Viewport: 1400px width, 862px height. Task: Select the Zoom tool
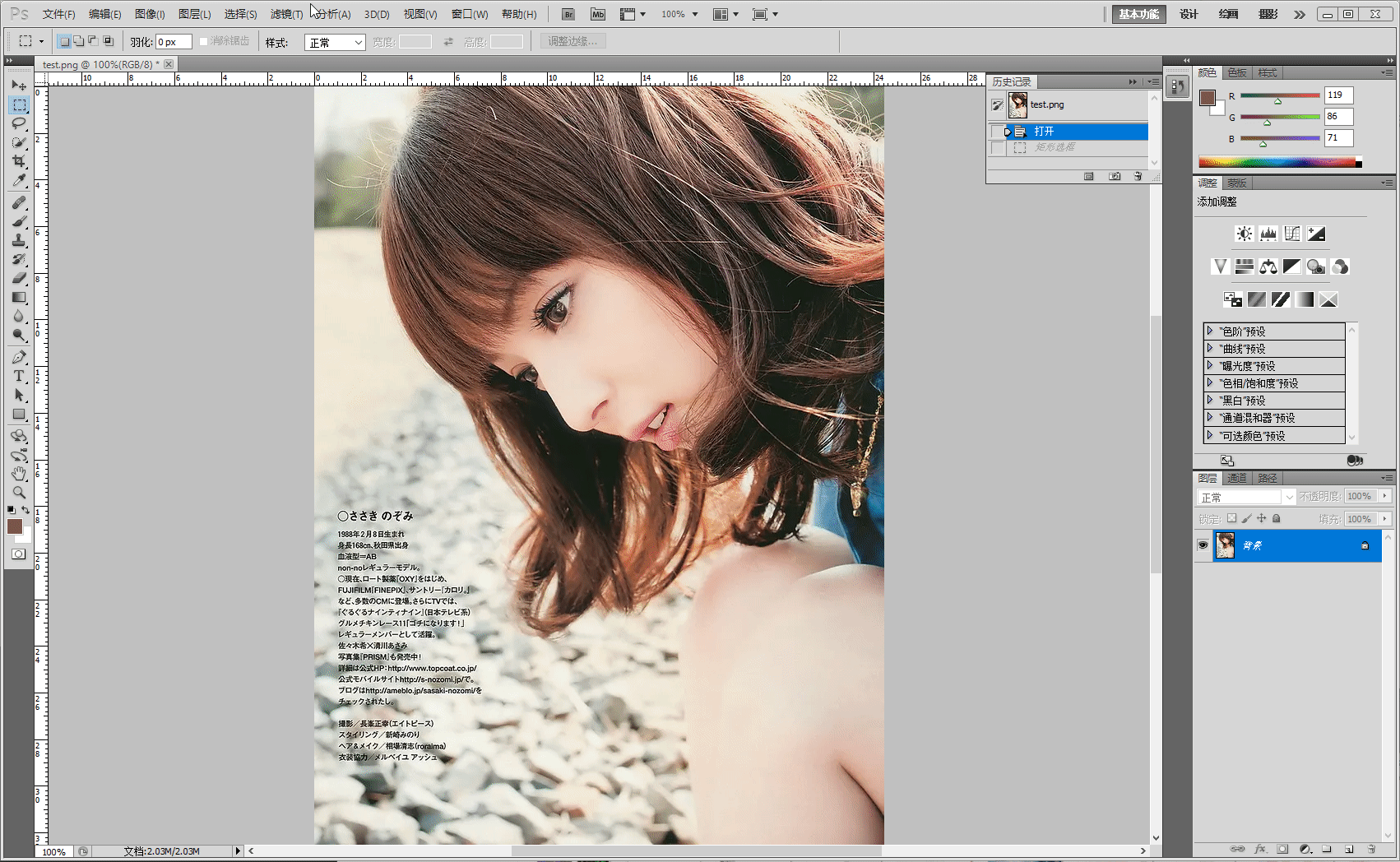point(18,493)
